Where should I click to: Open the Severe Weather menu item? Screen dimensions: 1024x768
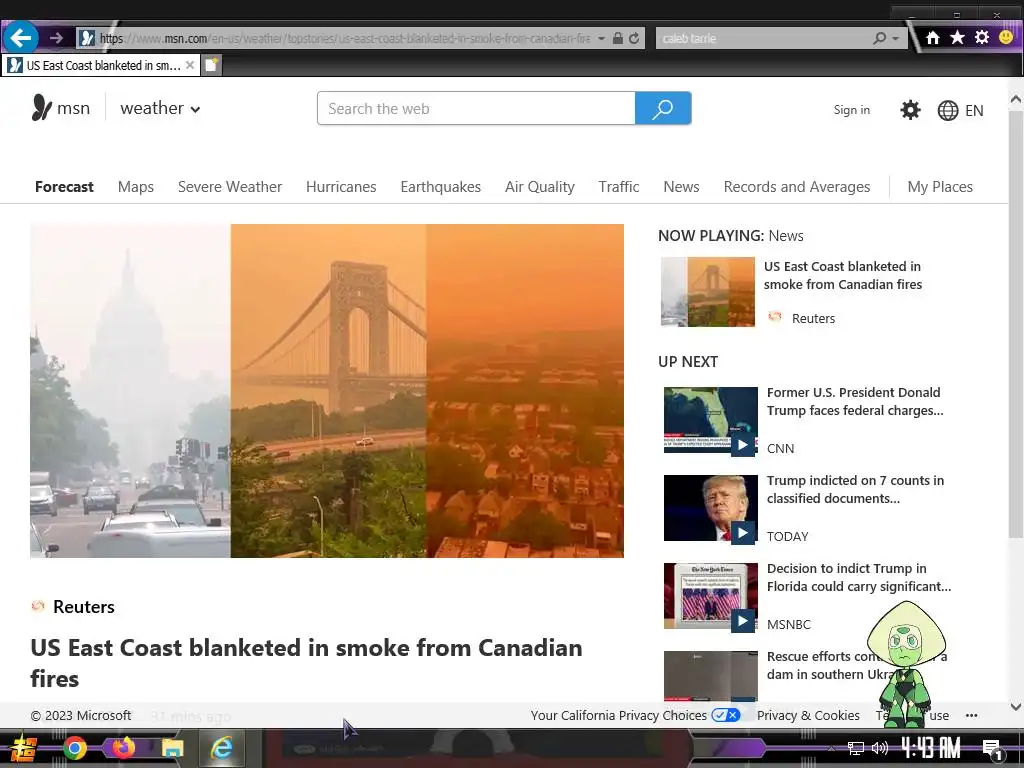230,187
